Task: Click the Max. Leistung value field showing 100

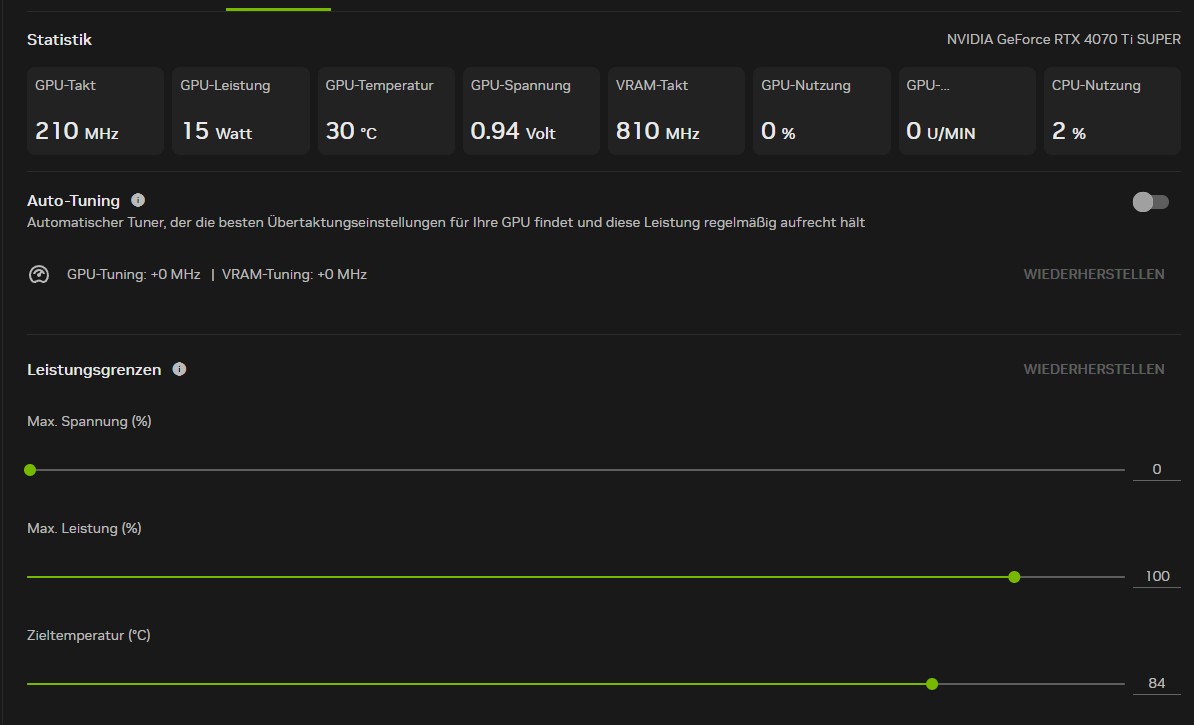Action: pyautogui.click(x=1157, y=576)
